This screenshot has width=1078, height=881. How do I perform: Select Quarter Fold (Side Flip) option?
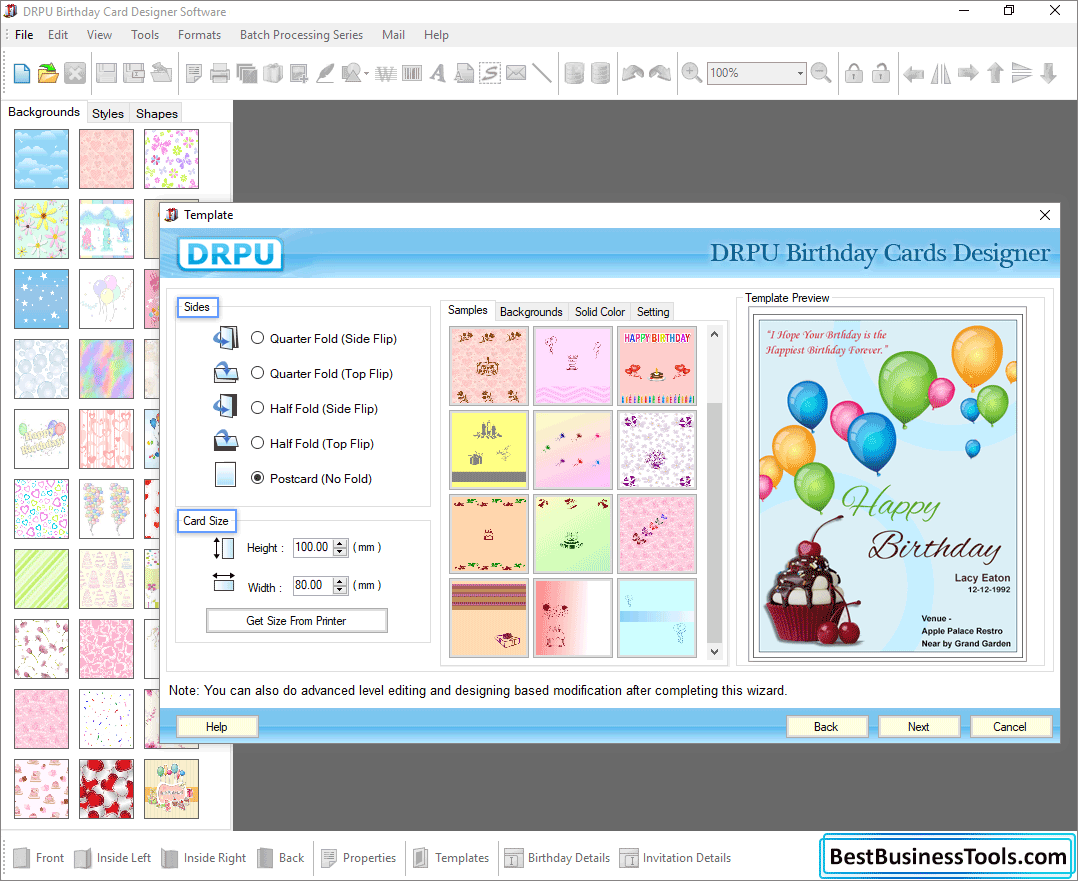click(257, 338)
